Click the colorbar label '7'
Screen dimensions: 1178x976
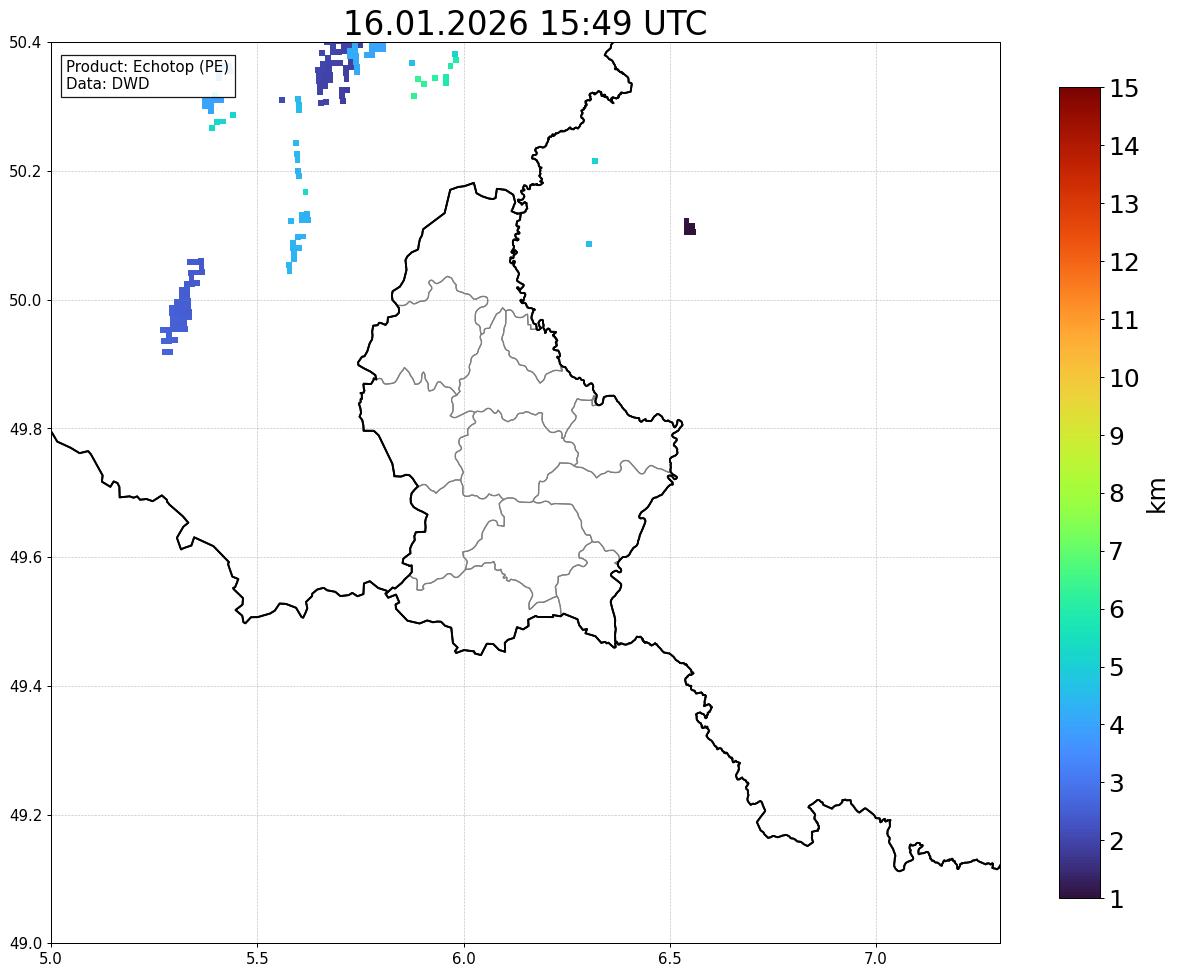pyautogui.click(x=1117, y=551)
